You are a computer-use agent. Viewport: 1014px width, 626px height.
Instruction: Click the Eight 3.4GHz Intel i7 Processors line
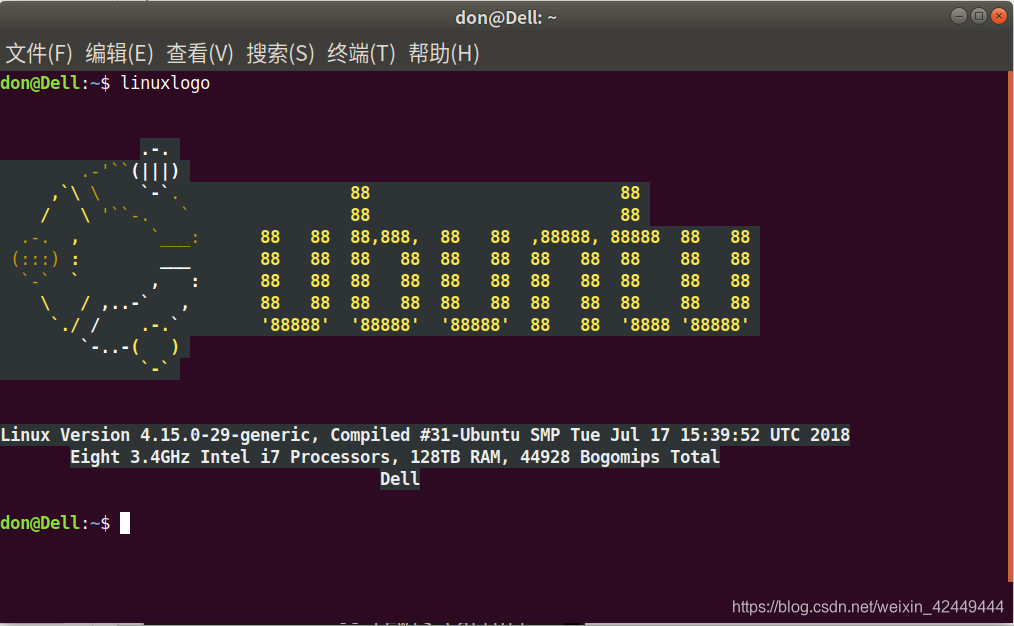pyautogui.click(x=395, y=457)
